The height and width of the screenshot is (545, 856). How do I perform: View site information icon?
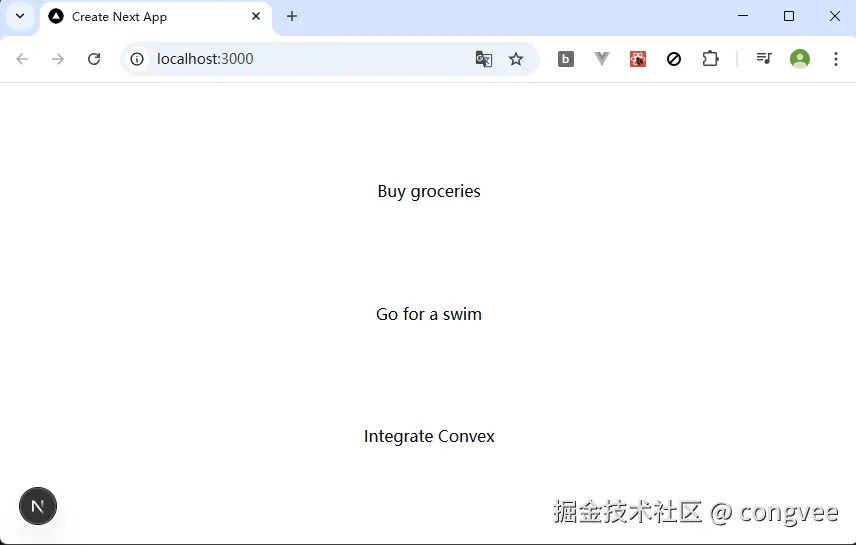(x=137, y=58)
